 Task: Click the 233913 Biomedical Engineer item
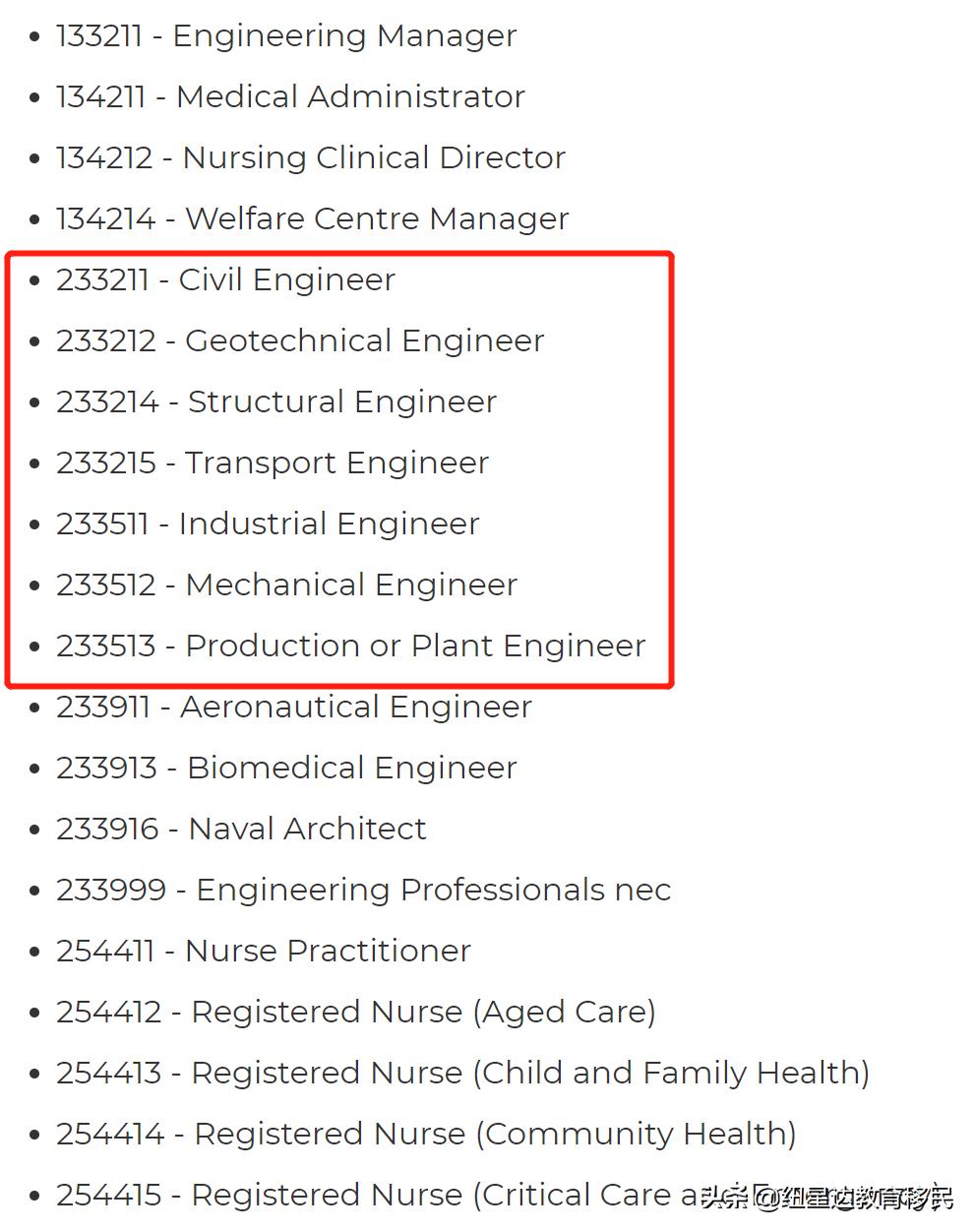point(285,769)
